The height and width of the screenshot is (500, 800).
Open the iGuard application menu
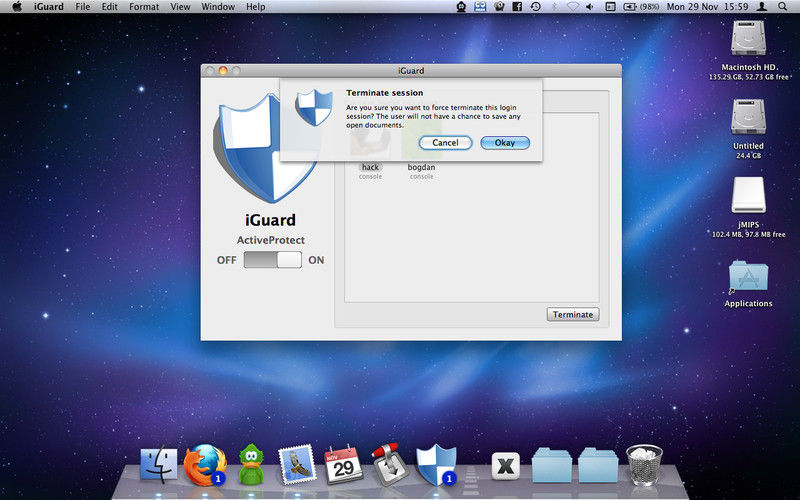pos(49,7)
